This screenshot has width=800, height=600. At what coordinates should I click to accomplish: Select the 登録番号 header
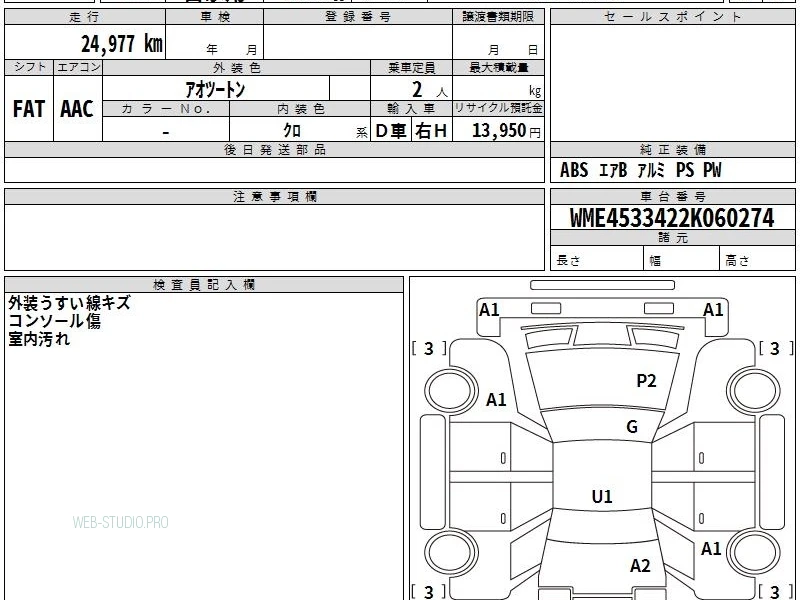pyautogui.click(x=358, y=17)
